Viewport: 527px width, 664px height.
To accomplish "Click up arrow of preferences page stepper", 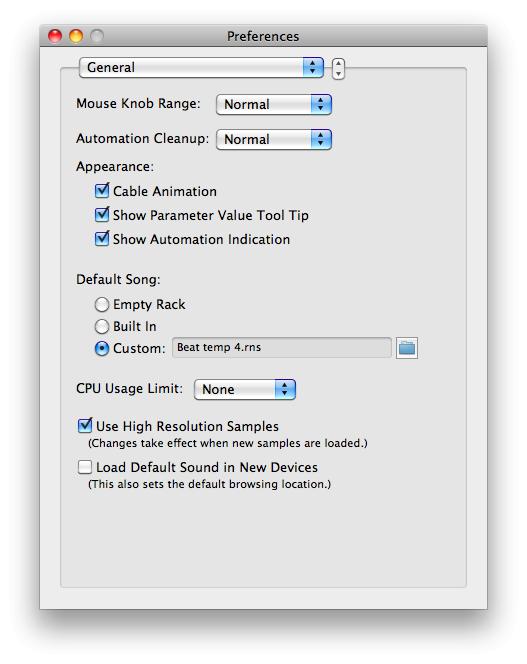I will point(338,64).
